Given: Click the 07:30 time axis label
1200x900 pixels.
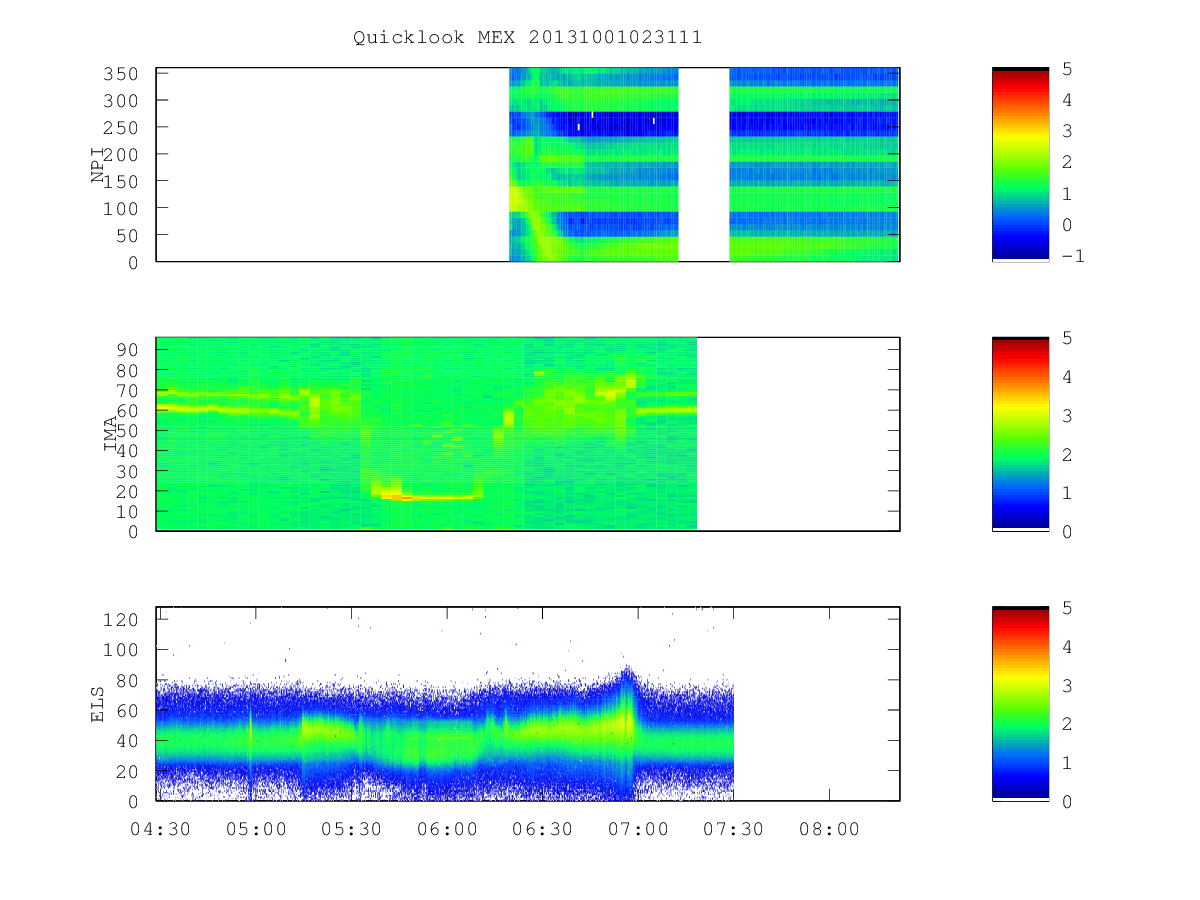Looking at the screenshot, I should 733,830.
